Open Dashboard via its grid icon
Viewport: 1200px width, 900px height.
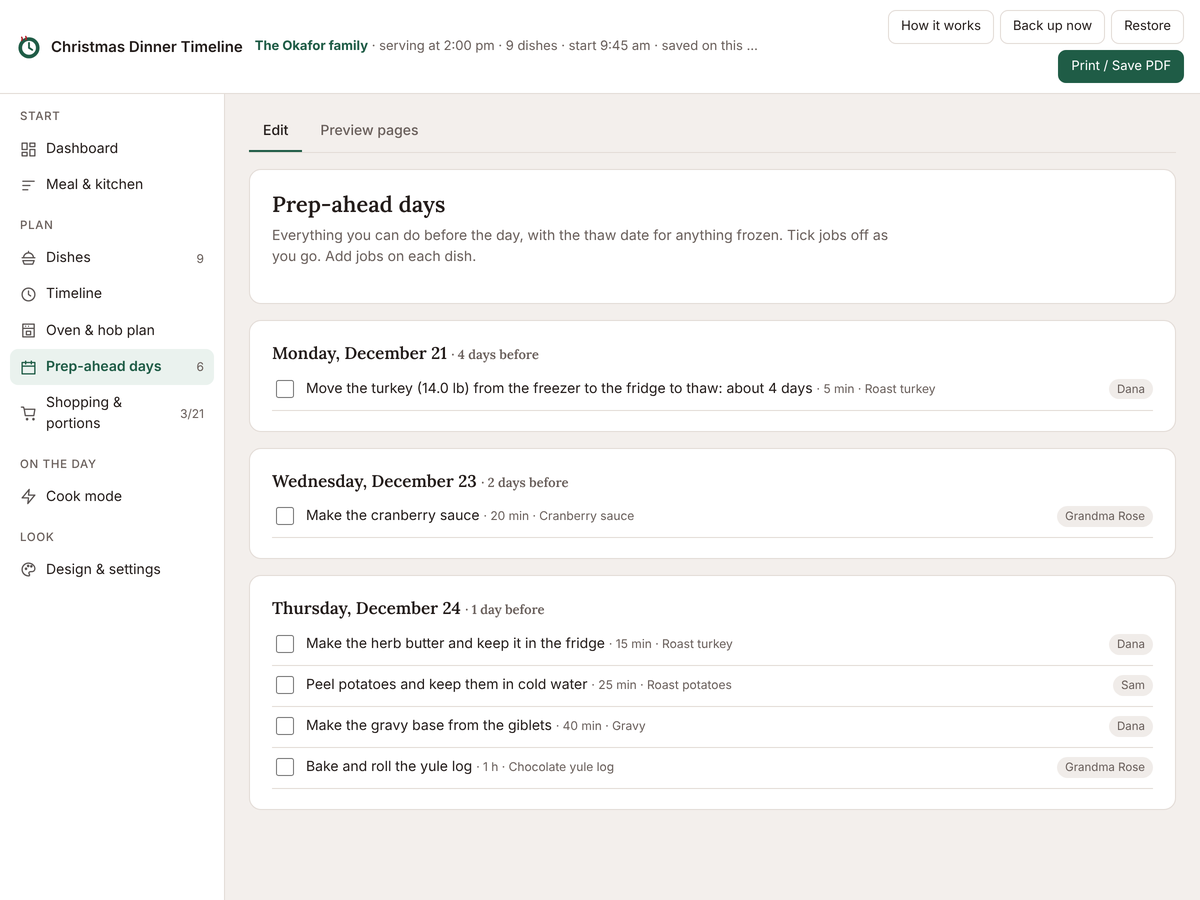[28, 149]
